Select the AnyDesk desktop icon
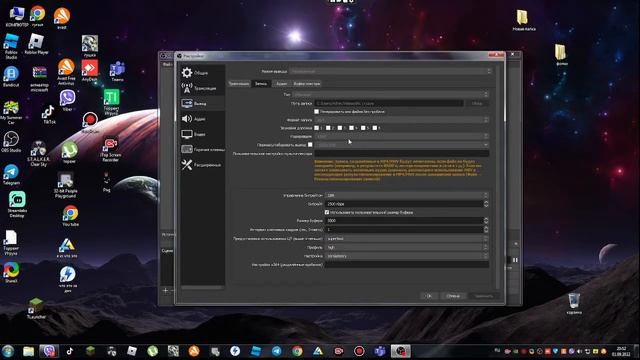The width and height of the screenshot is (640, 360). pos(89,70)
